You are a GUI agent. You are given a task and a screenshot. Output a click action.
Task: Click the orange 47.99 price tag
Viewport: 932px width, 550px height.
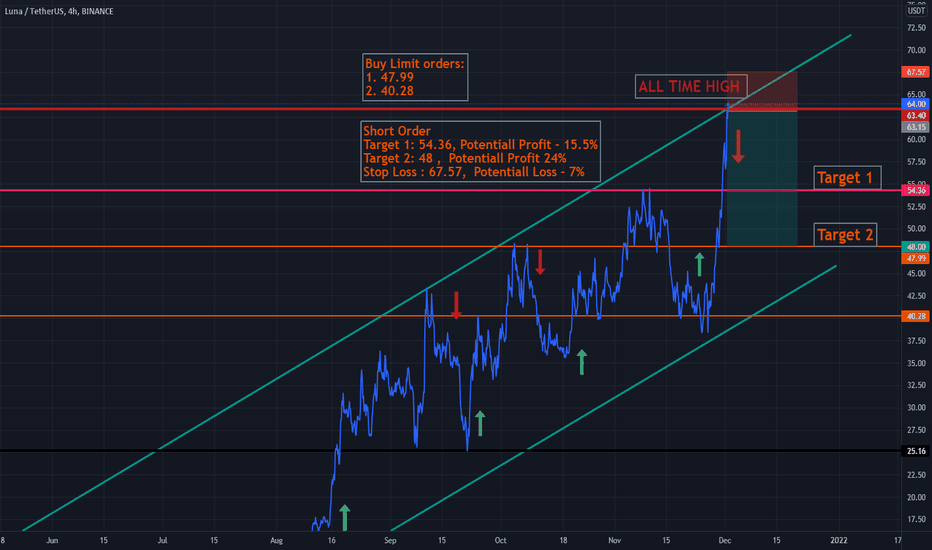(x=915, y=258)
